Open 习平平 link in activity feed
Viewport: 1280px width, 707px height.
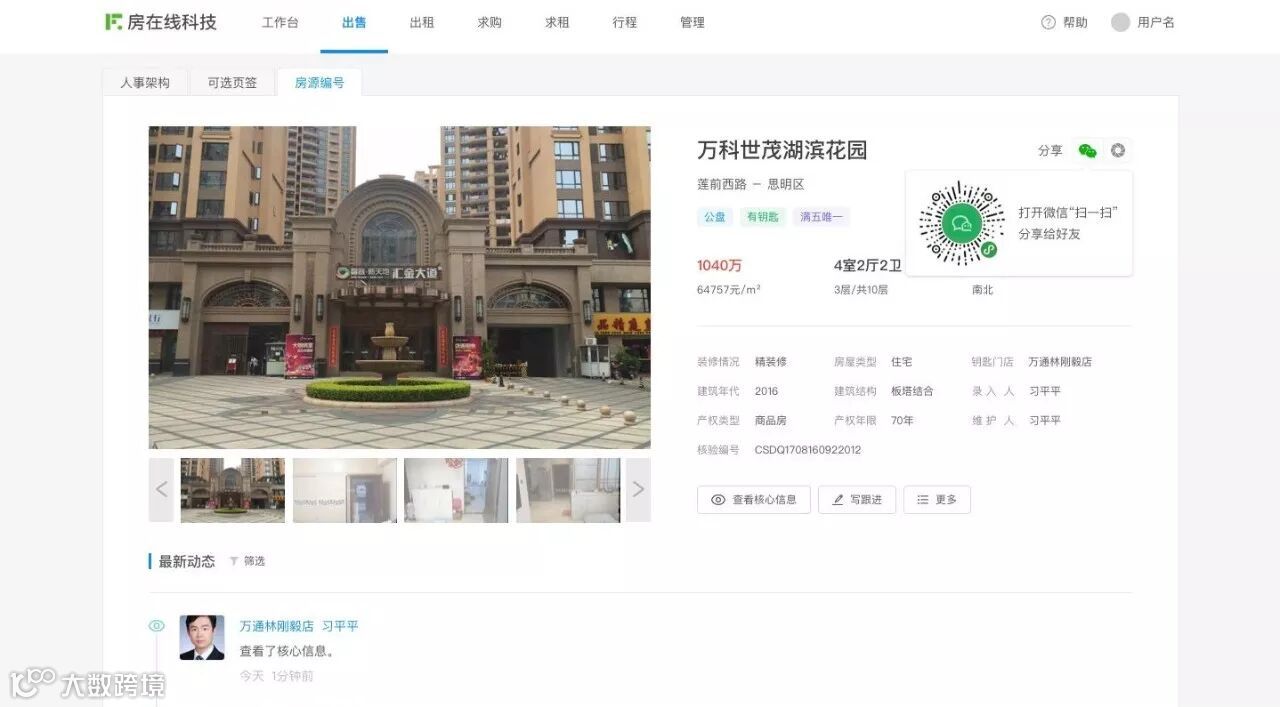click(x=340, y=626)
